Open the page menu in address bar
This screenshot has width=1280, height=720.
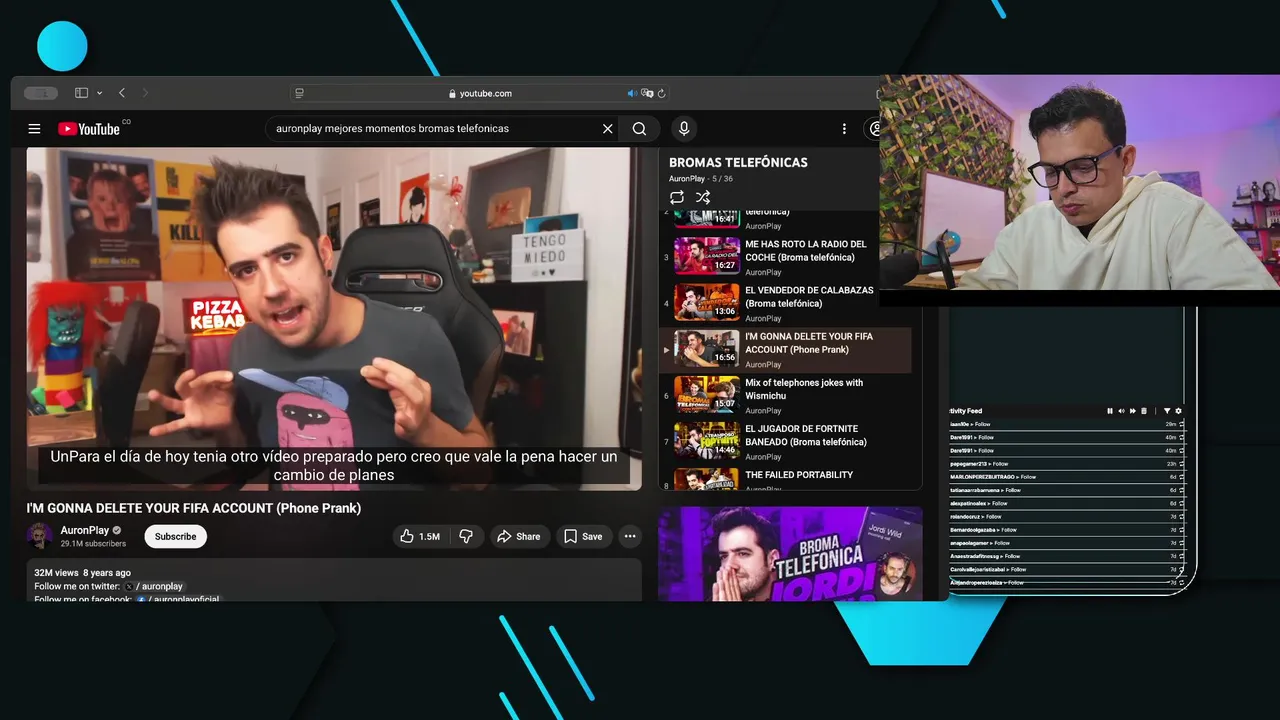point(299,93)
